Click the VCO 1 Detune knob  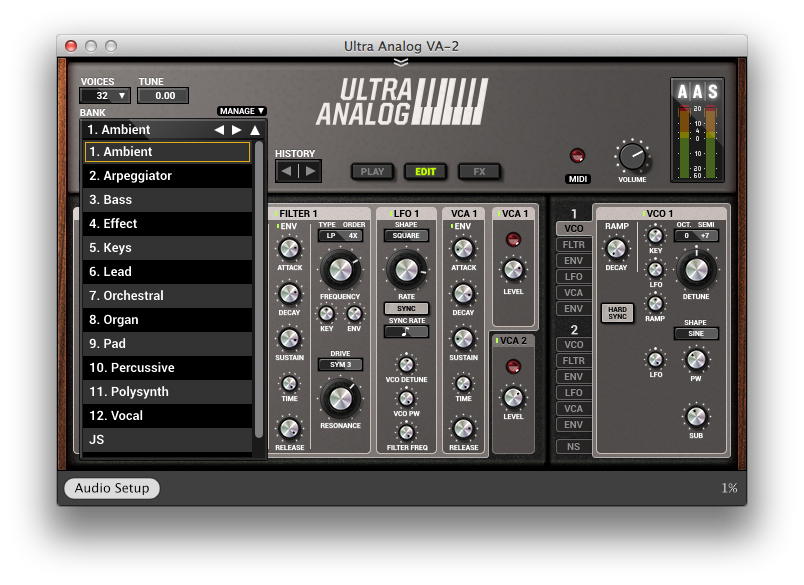point(696,270)
